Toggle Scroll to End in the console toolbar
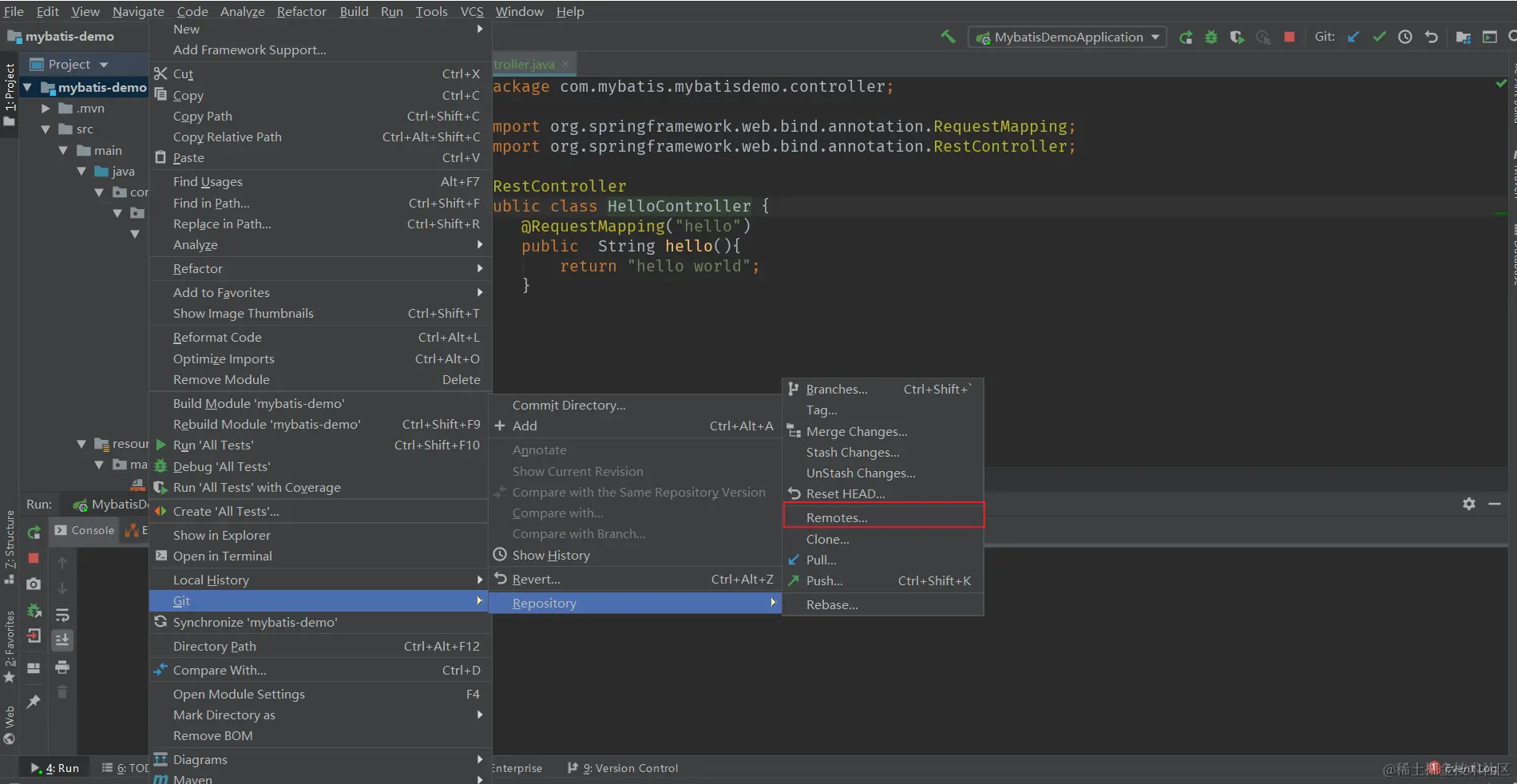The height and width of the screenshot is (784, 1517). coord(62,640)
